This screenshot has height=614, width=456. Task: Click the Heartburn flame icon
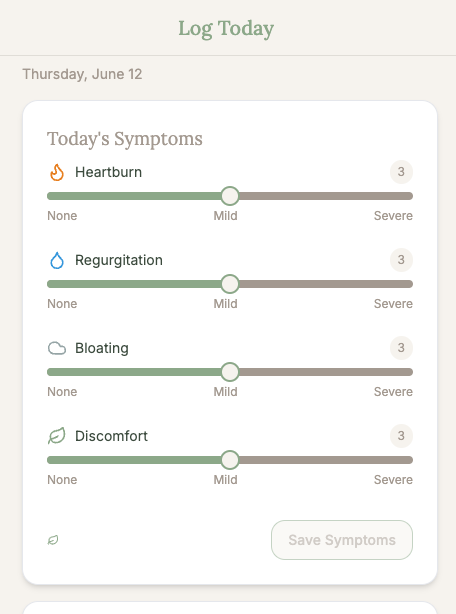pos(57,172)
